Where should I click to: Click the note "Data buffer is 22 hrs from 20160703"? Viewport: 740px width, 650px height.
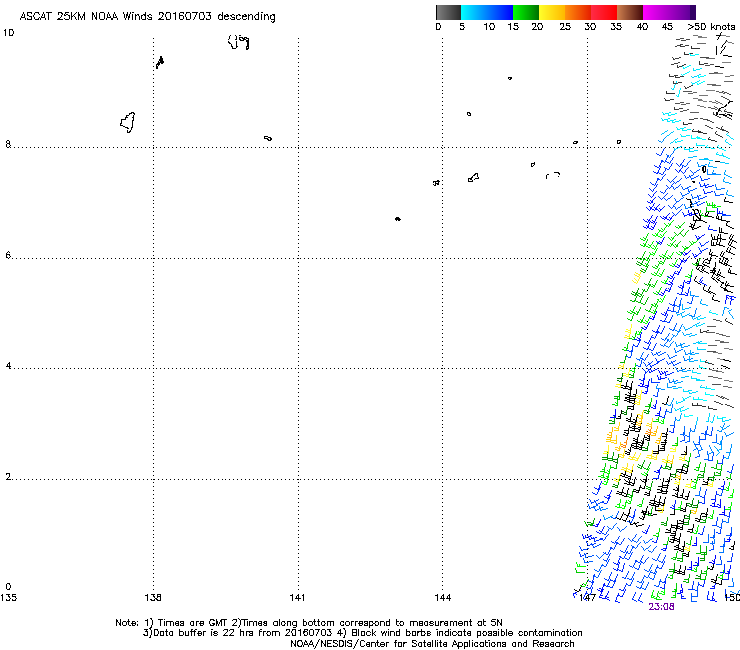pyautogui.click(x=243, y=633)
